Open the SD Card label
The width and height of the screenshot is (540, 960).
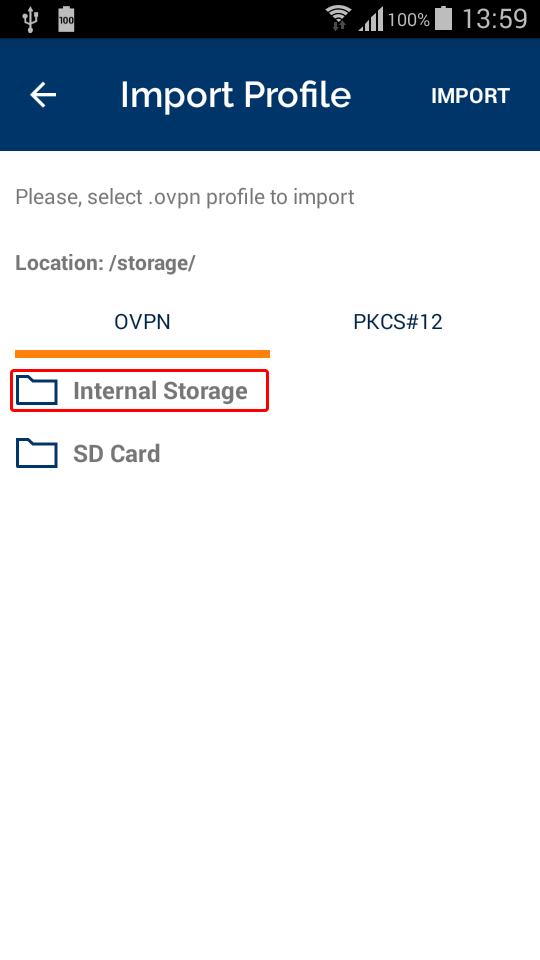pos(117,454)
